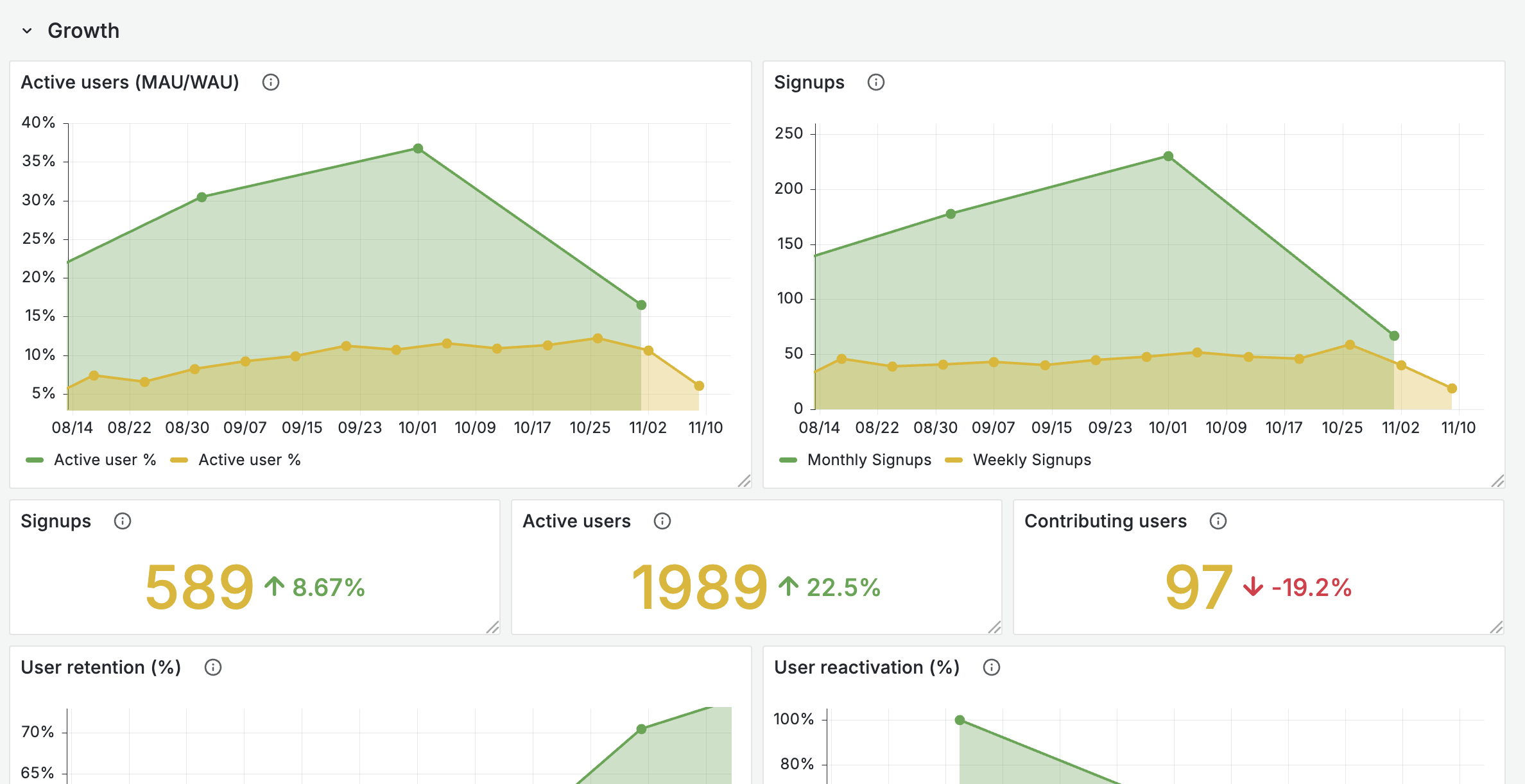Image resolution: width=1525 pixels, height=784 pixels.
Task: Open info icon for User reactivation (%)
Action: pyautogui.click(x=992, y=667)
